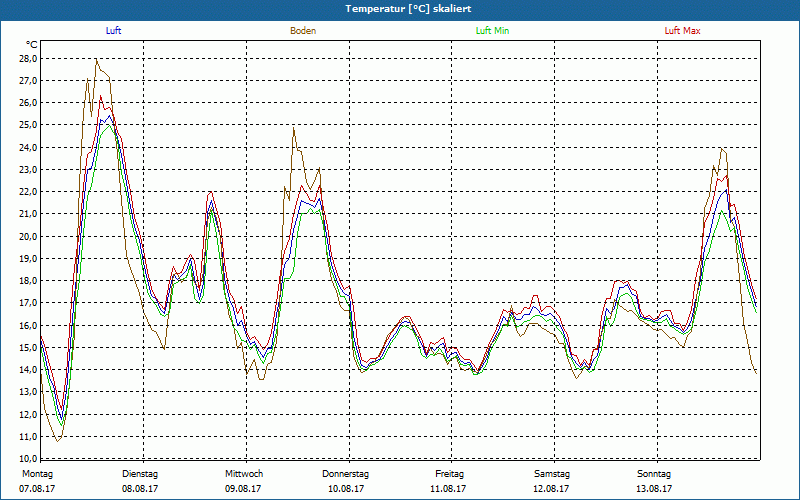Click the date '09.08.17'

click(243, 489)
